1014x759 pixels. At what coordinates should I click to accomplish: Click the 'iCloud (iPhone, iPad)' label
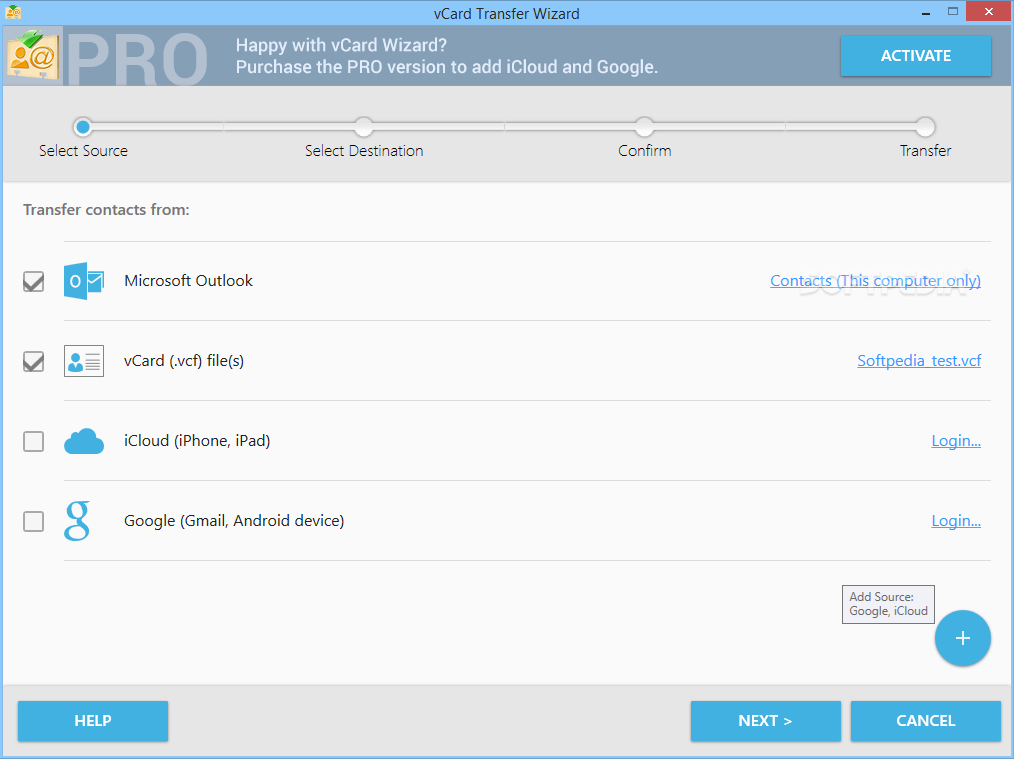(197, 441)
